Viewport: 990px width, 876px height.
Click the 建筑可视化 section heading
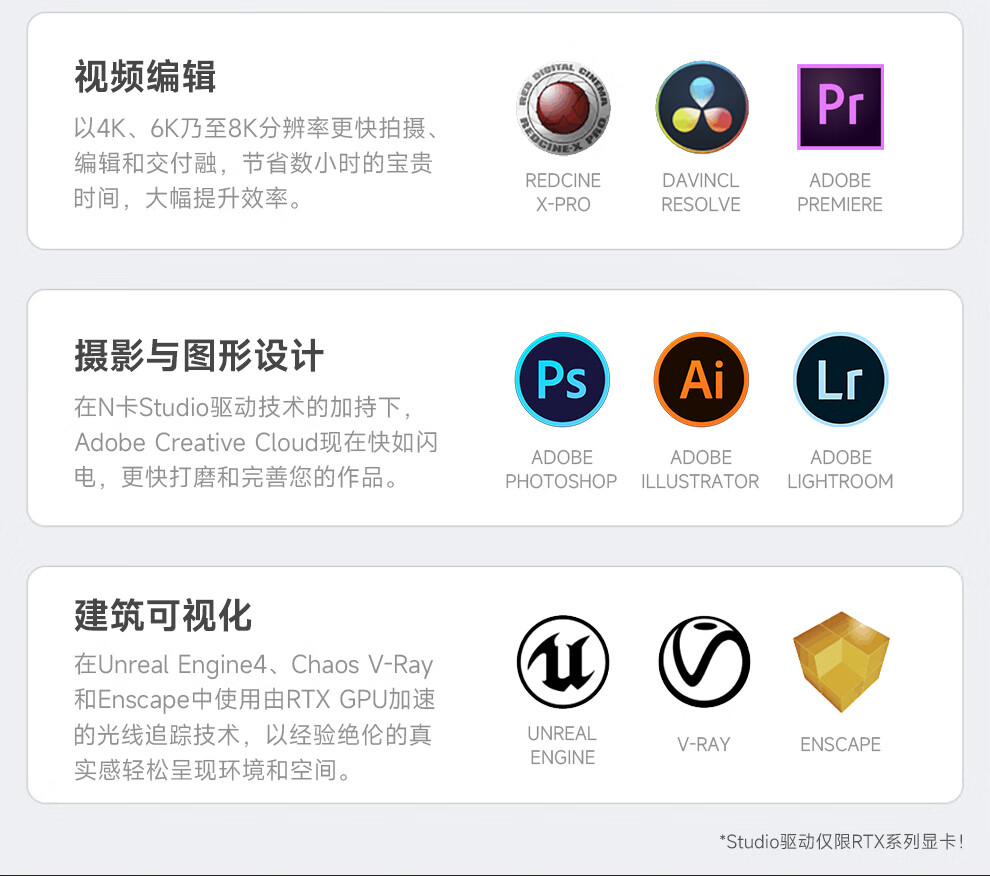(163, 615)
